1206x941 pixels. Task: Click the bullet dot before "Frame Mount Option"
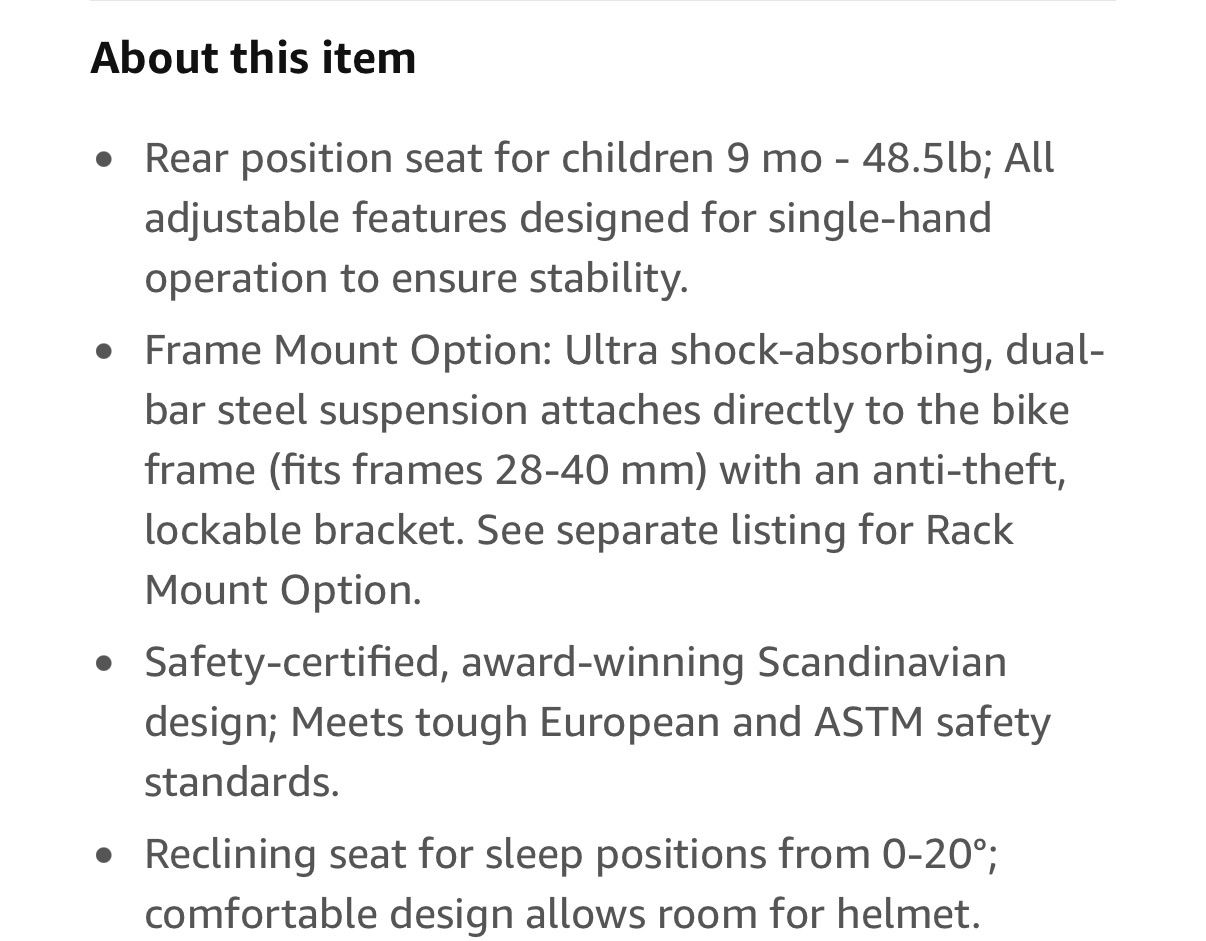tap(105, 351)
